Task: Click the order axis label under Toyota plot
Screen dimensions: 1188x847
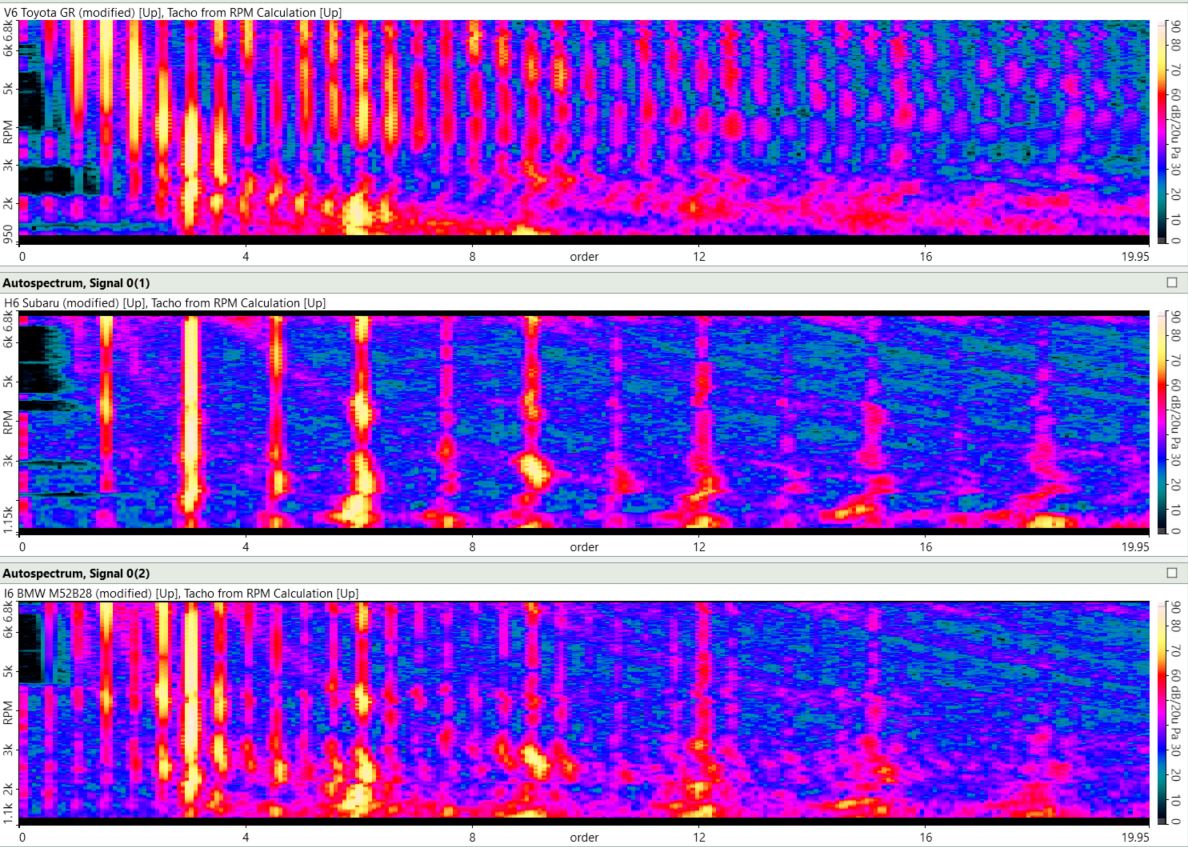Action: [584, 257]
